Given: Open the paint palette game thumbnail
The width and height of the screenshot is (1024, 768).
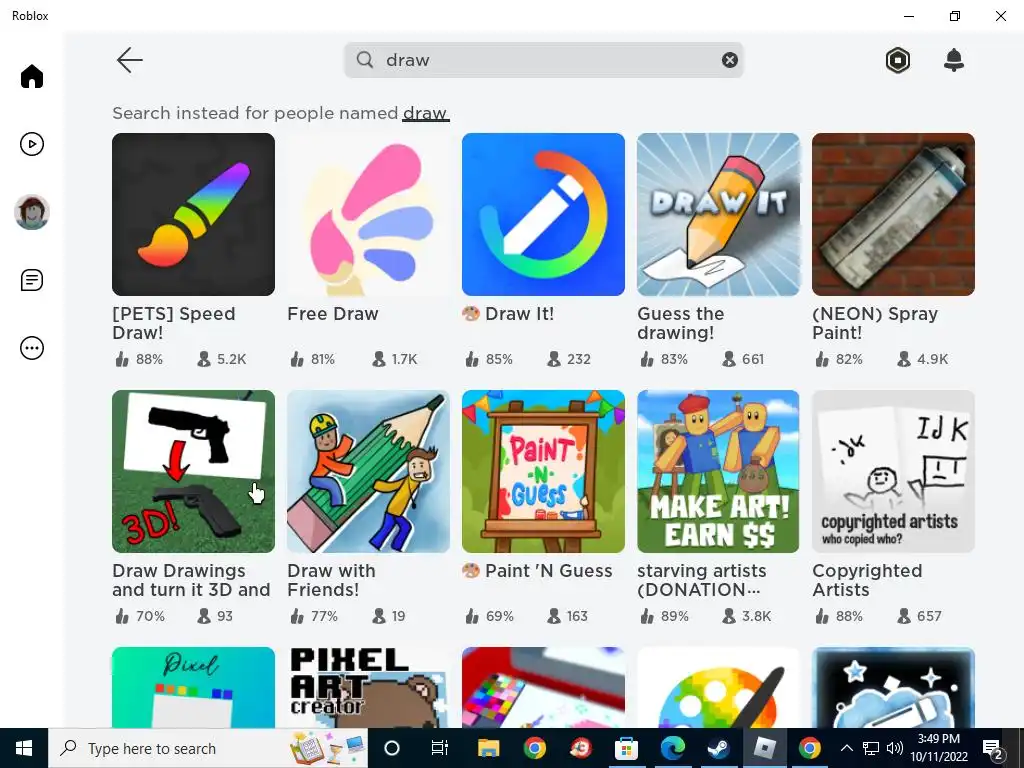Looking at the screenshot, I should pos(718,687).
